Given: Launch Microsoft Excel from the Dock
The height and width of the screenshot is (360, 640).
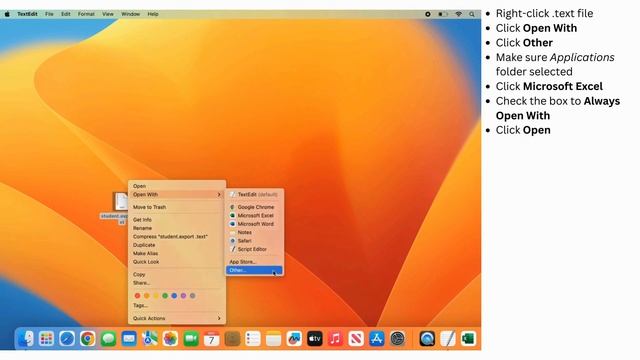Looking at the screenshot, I should 468,338.
